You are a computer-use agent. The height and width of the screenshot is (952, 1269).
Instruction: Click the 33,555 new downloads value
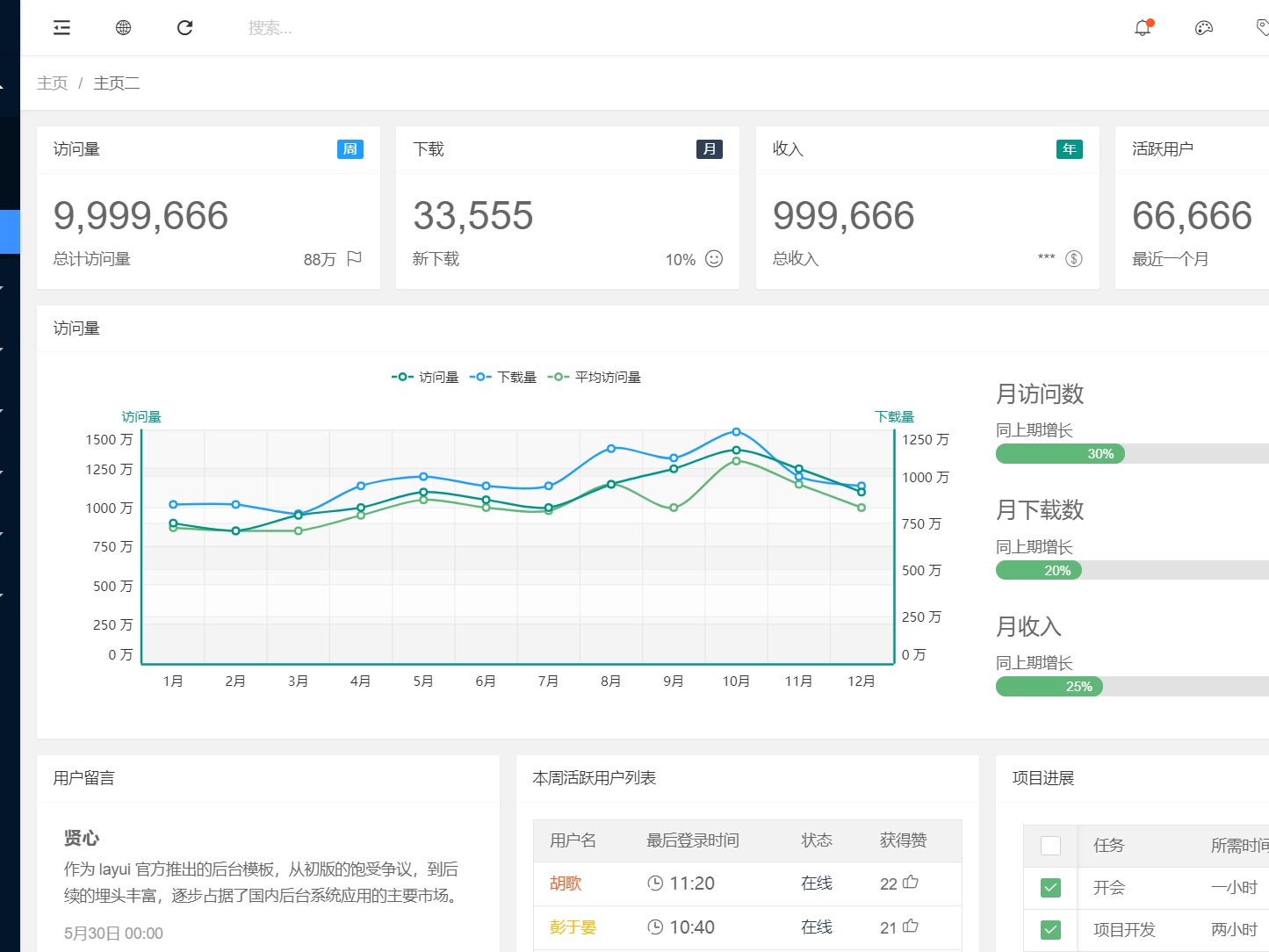(473, 215)
